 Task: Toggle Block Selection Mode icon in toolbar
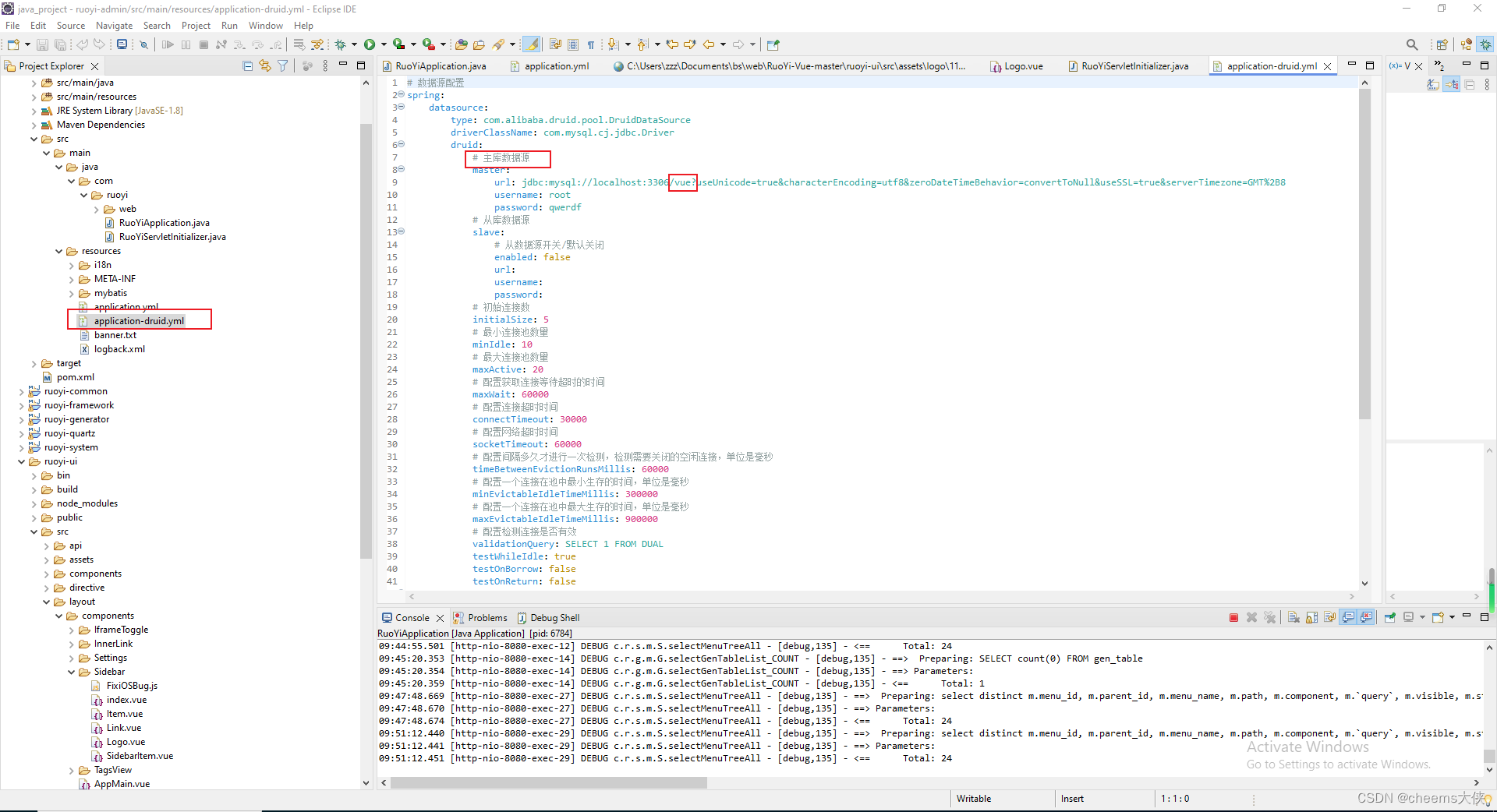pos(573,44)
